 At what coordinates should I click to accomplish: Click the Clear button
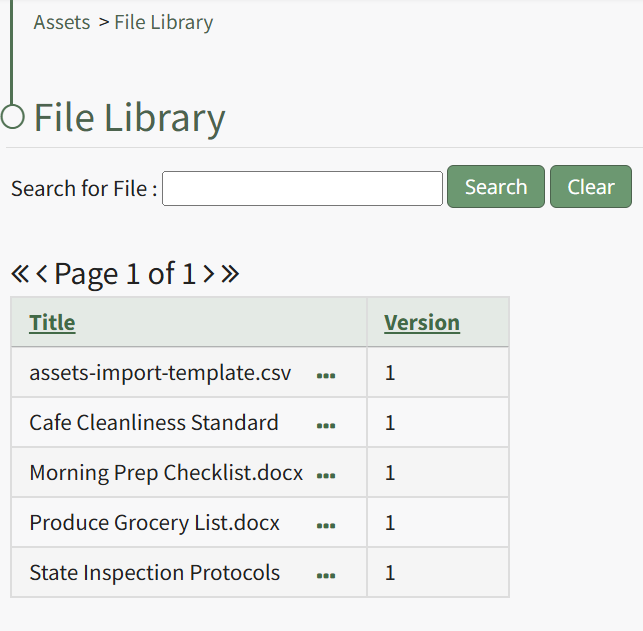click(590, 187)
